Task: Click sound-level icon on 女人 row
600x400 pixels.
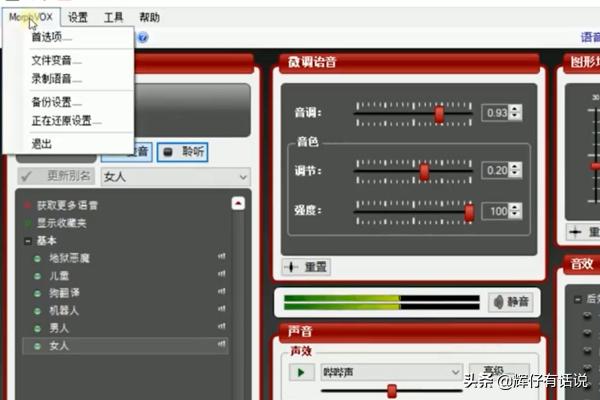Action: [222, 344]
